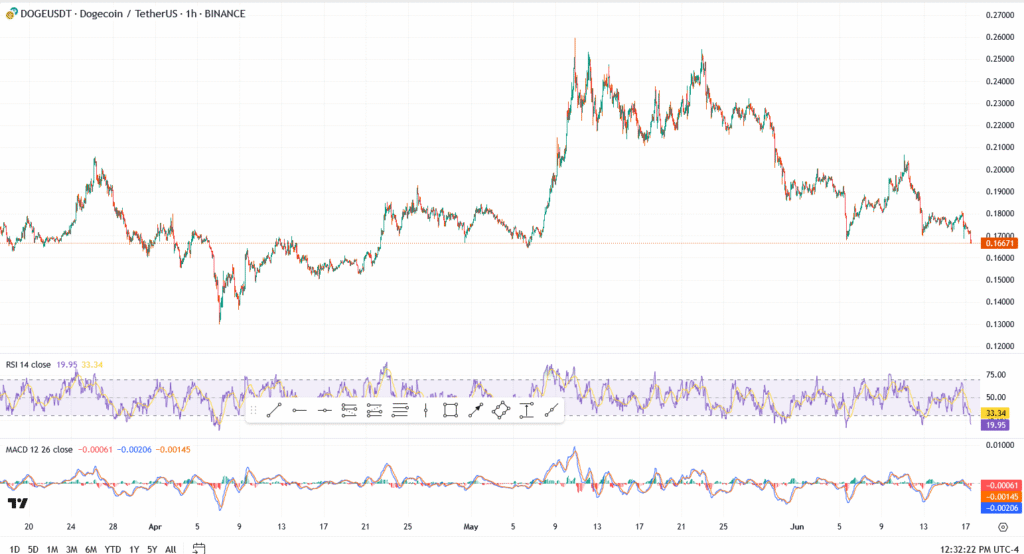Viewport: 1024px width, 554px height.
Task: Choose the first Fibonacci retracement tool icon
Action: [349, 410]
